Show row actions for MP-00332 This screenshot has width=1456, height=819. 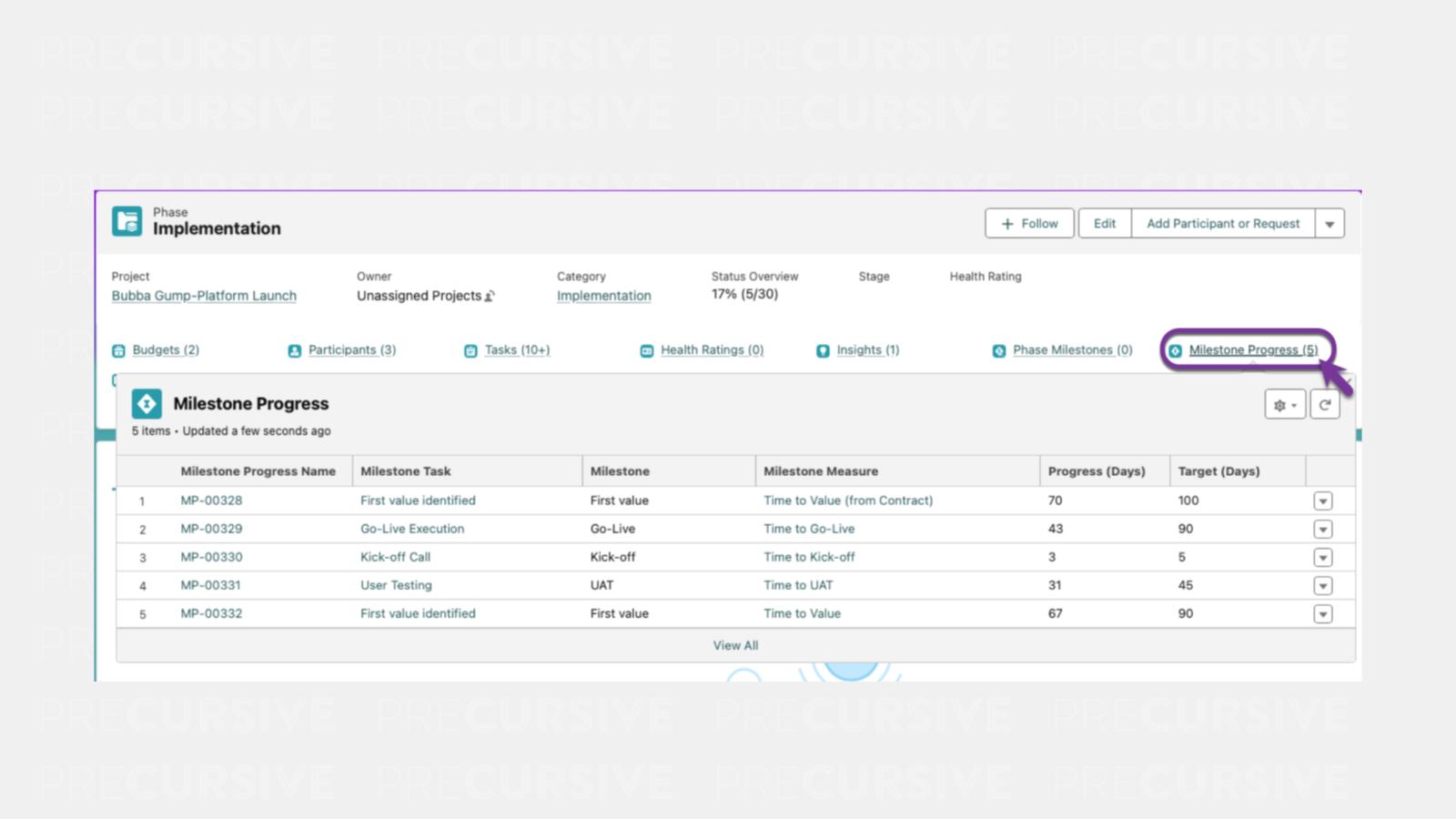point(1322,614)
